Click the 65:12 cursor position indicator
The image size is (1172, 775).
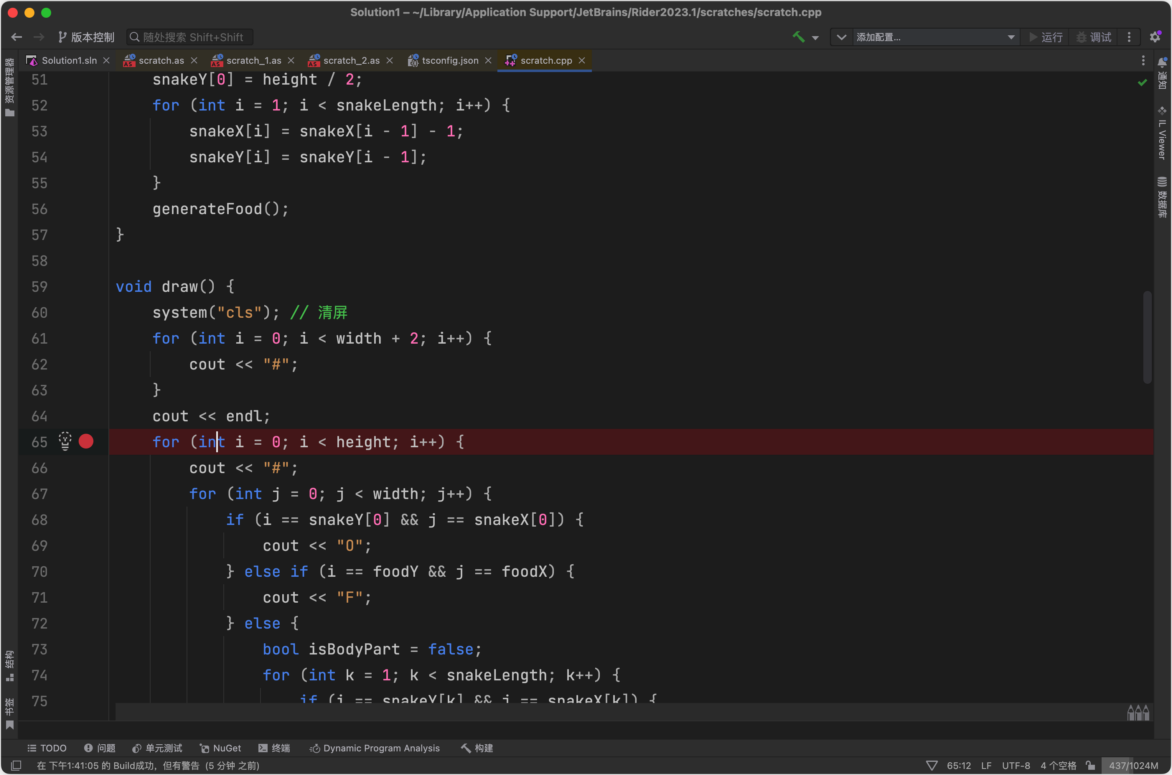pyautogui.click(x=959, y=765)
